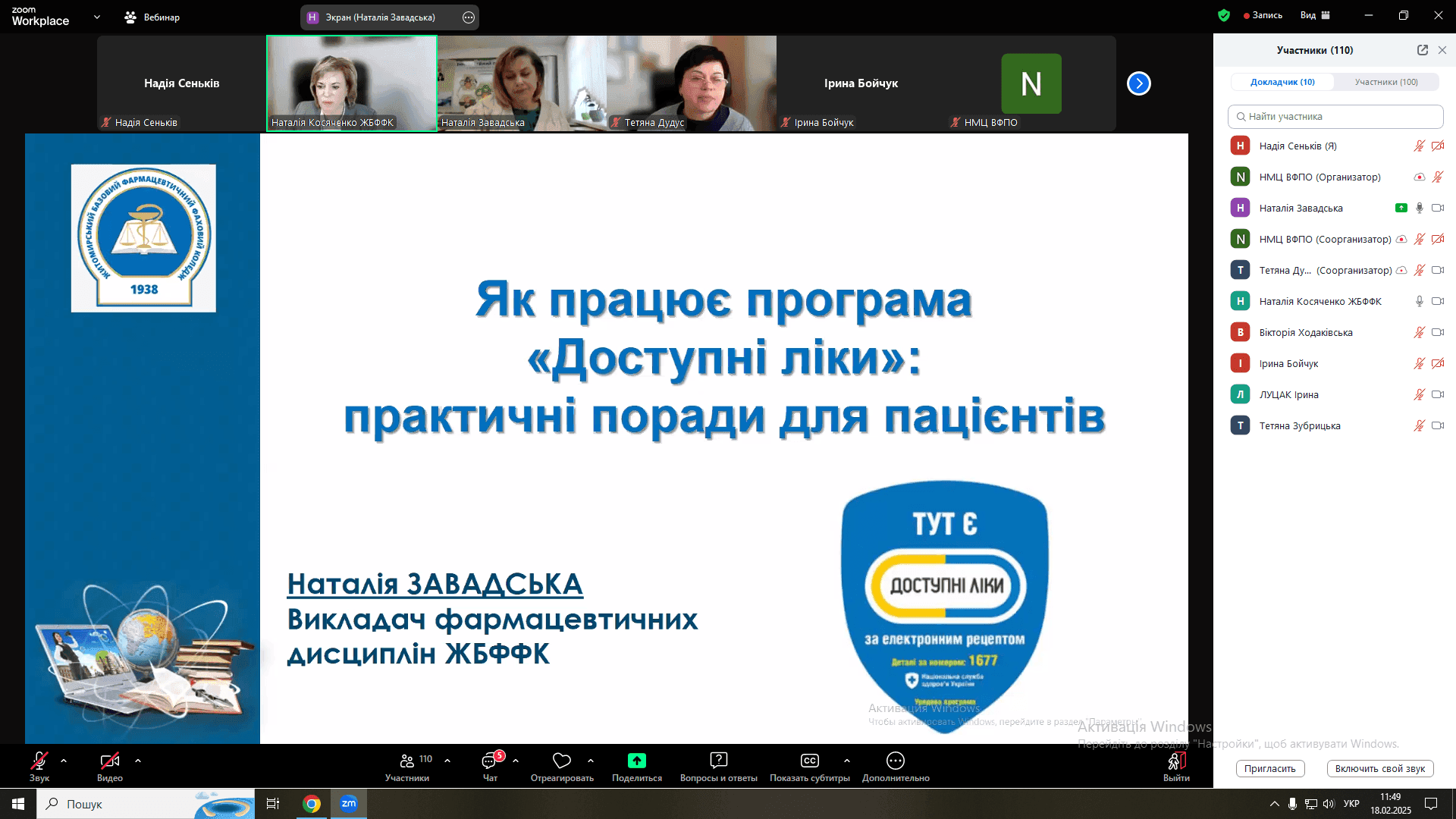Screen dimensions: 1456x819
Task: Click Тетяна Зубрицька muted mic icon
Action: (x=1420, y=425)
